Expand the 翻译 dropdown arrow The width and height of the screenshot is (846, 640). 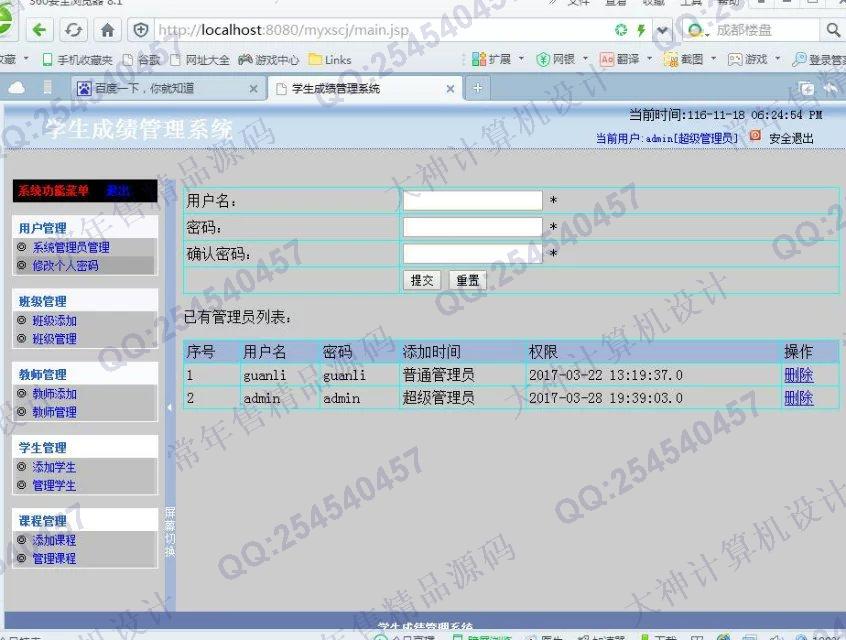[x=650, y=58]
